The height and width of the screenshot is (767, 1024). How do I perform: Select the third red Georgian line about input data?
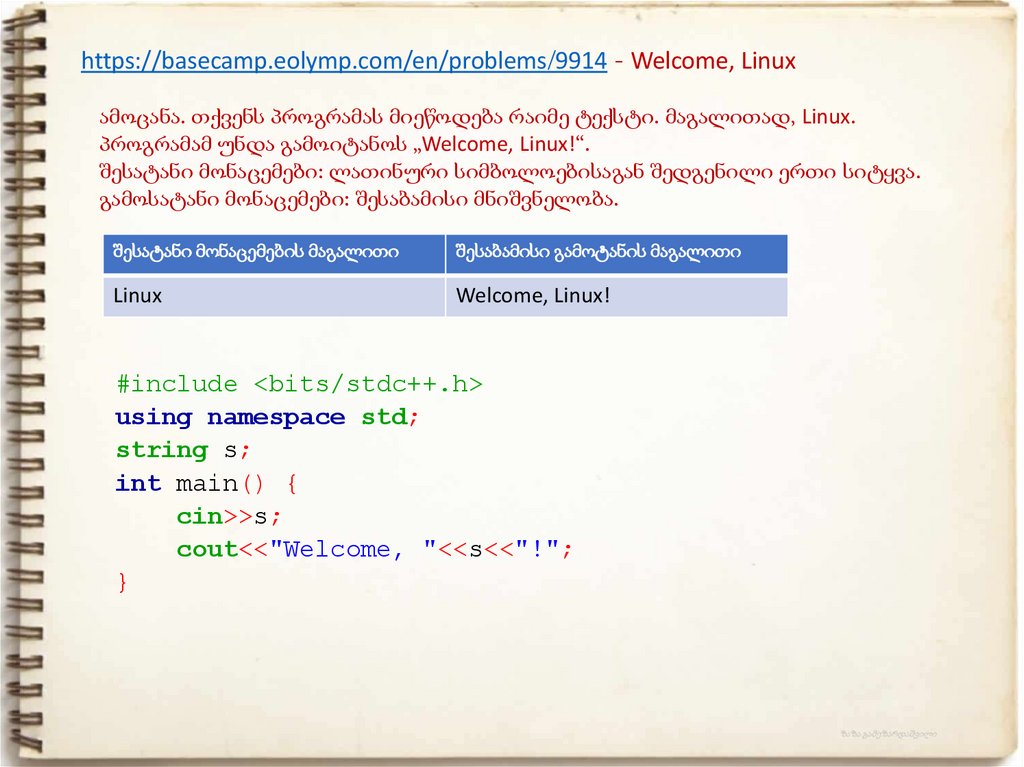[x=509, y=172]
